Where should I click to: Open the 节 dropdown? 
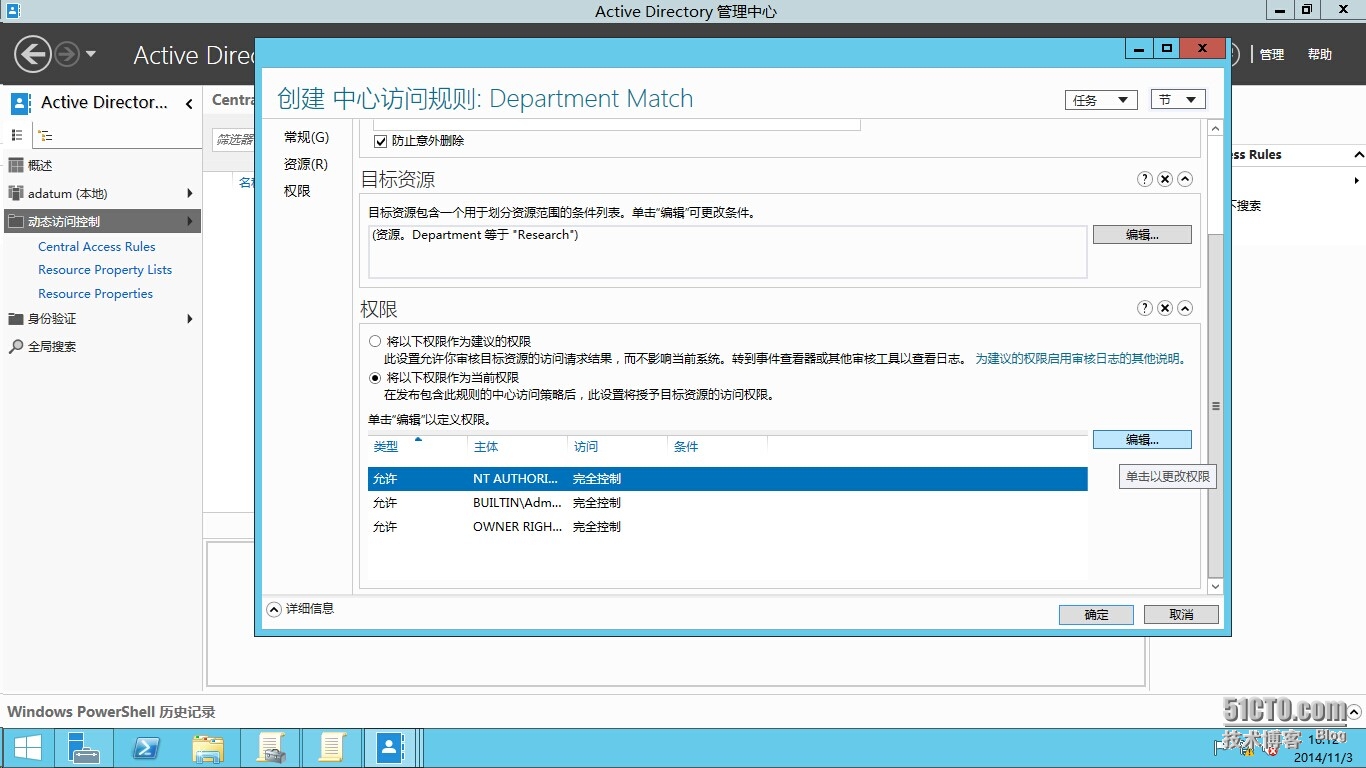(1178, 100)
